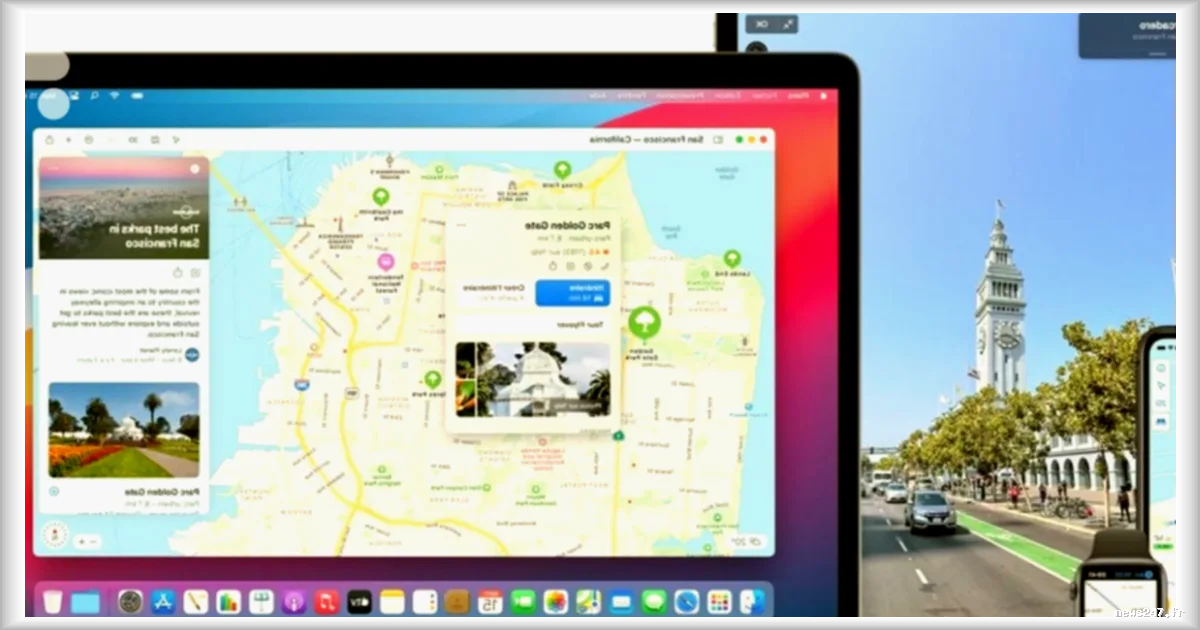Toggle the Maps sidebar button
The width and height of the screenshot is (1200, 630).
click(718, 140)
